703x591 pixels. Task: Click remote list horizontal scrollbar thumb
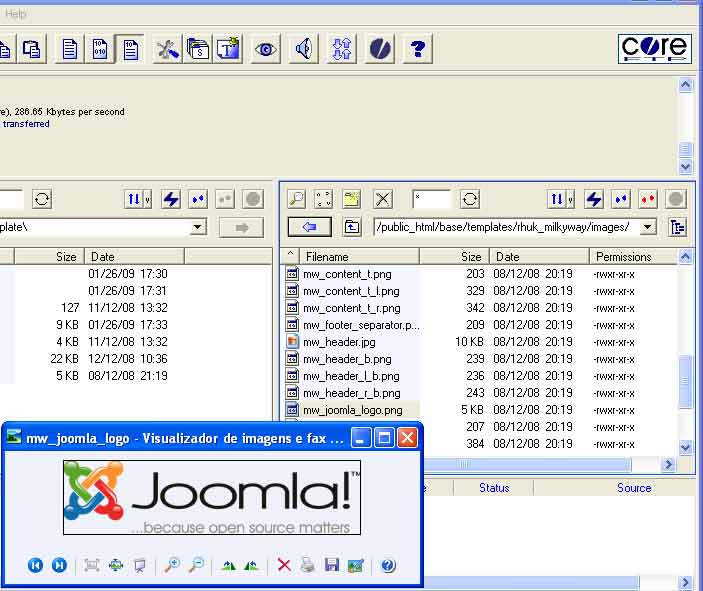tap(527, 465)
